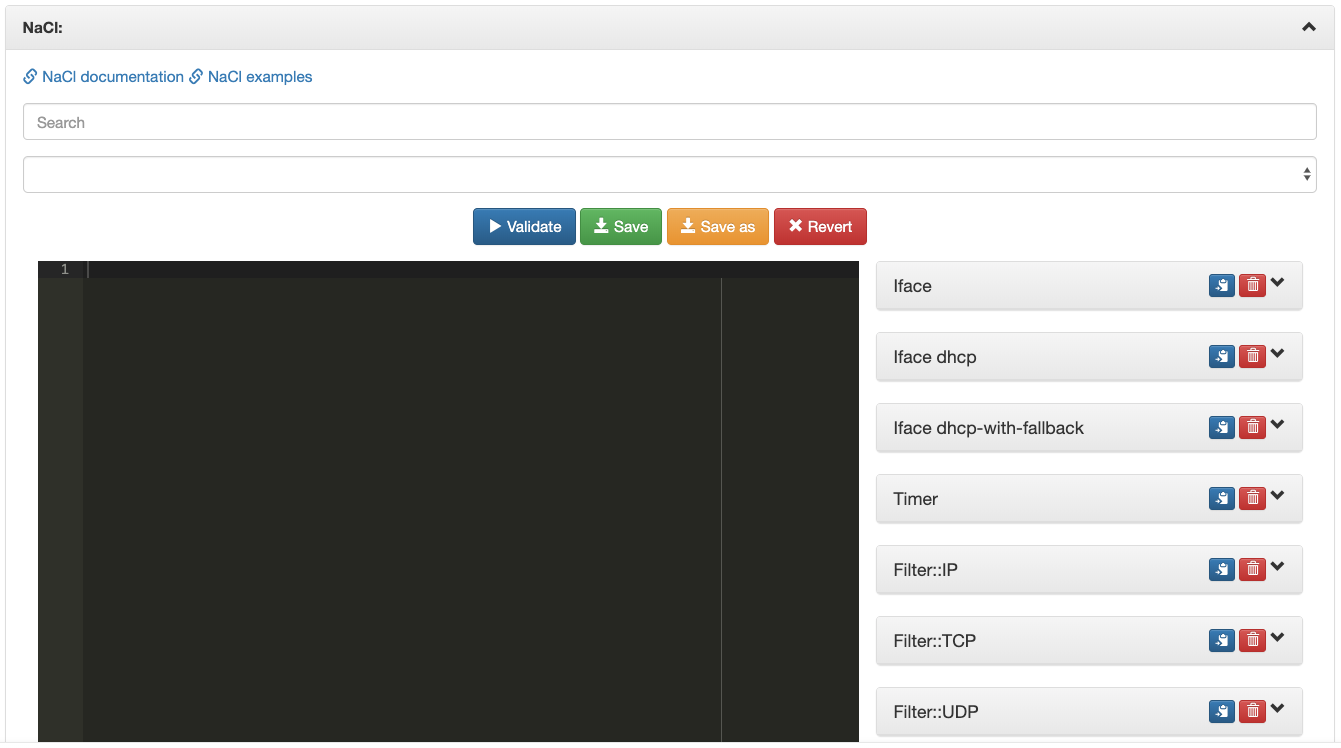Expand the Filter::TCP panel
This screenshot has height=748, width=1341.
(1277, 638)
